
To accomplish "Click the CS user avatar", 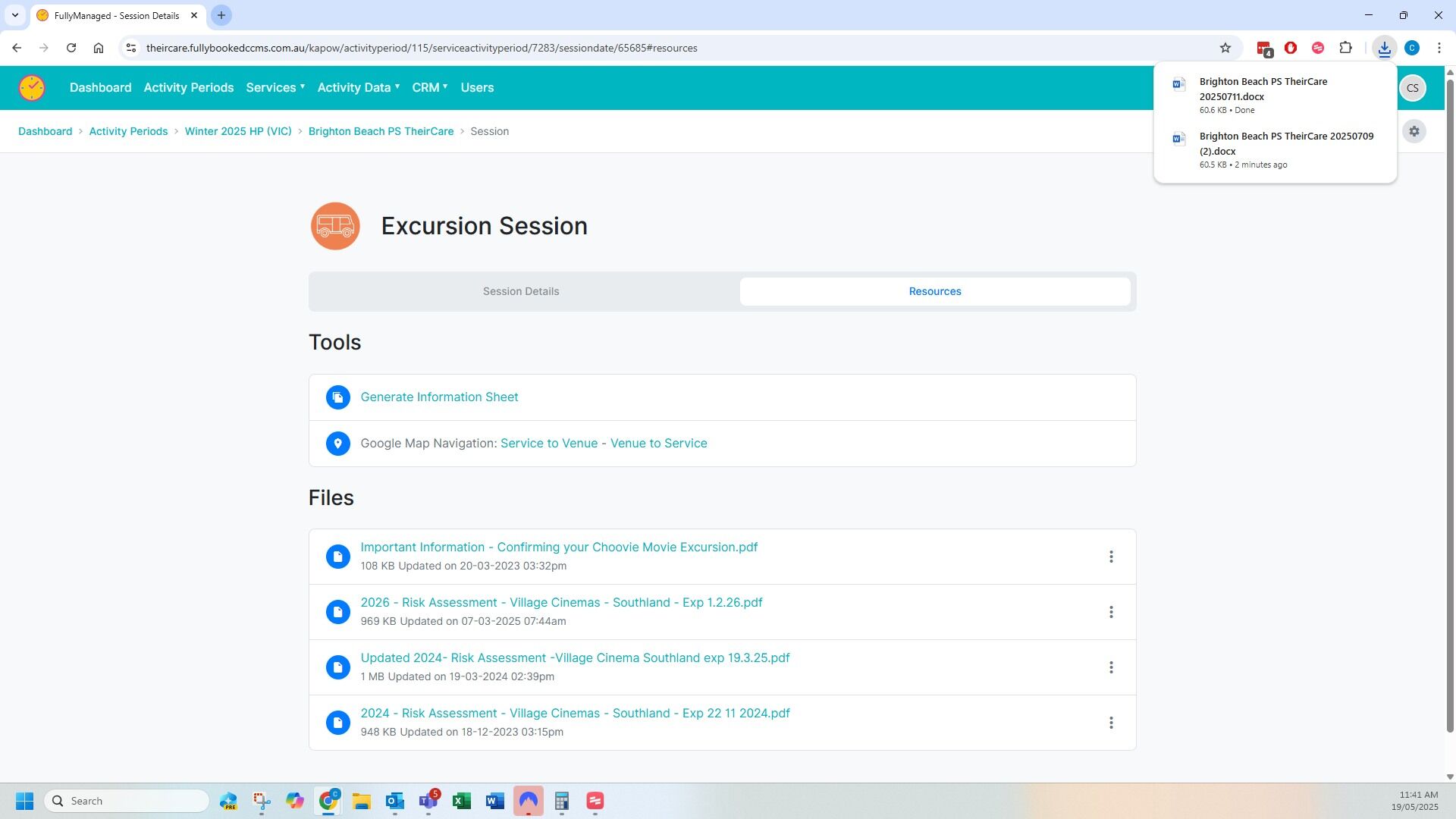I will pos(1412,88).
